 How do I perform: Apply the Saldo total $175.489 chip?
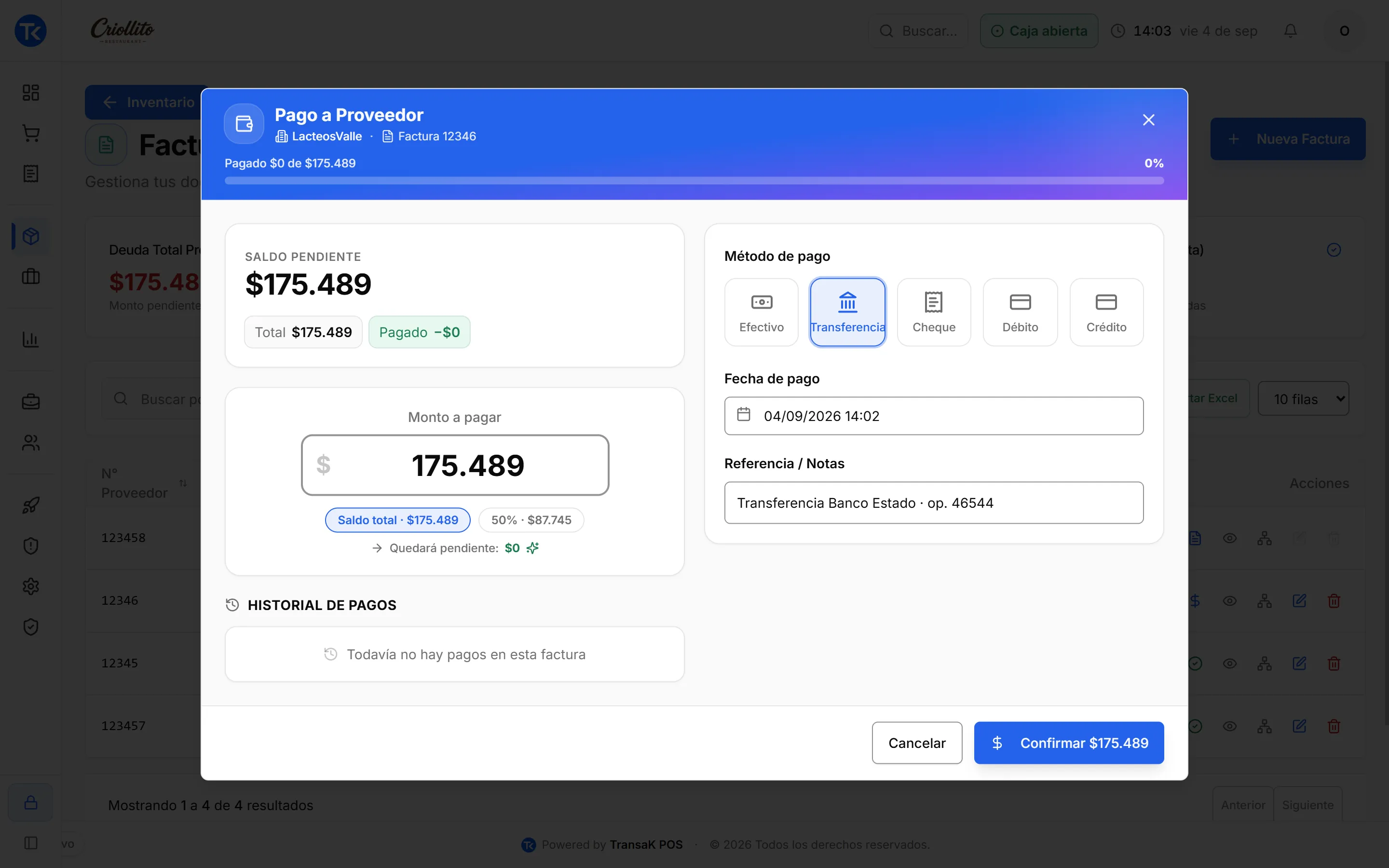point(398,520)
